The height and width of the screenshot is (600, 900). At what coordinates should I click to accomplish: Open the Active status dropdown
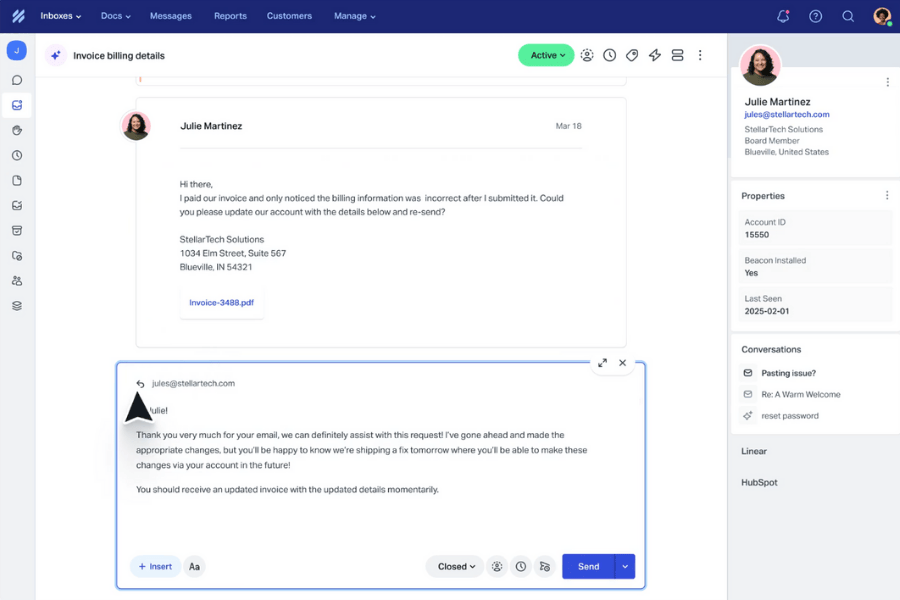click(546, 55)
